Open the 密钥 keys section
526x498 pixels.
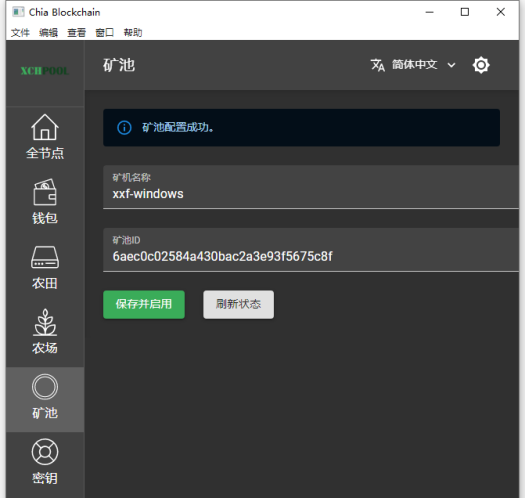click(45, 462)
